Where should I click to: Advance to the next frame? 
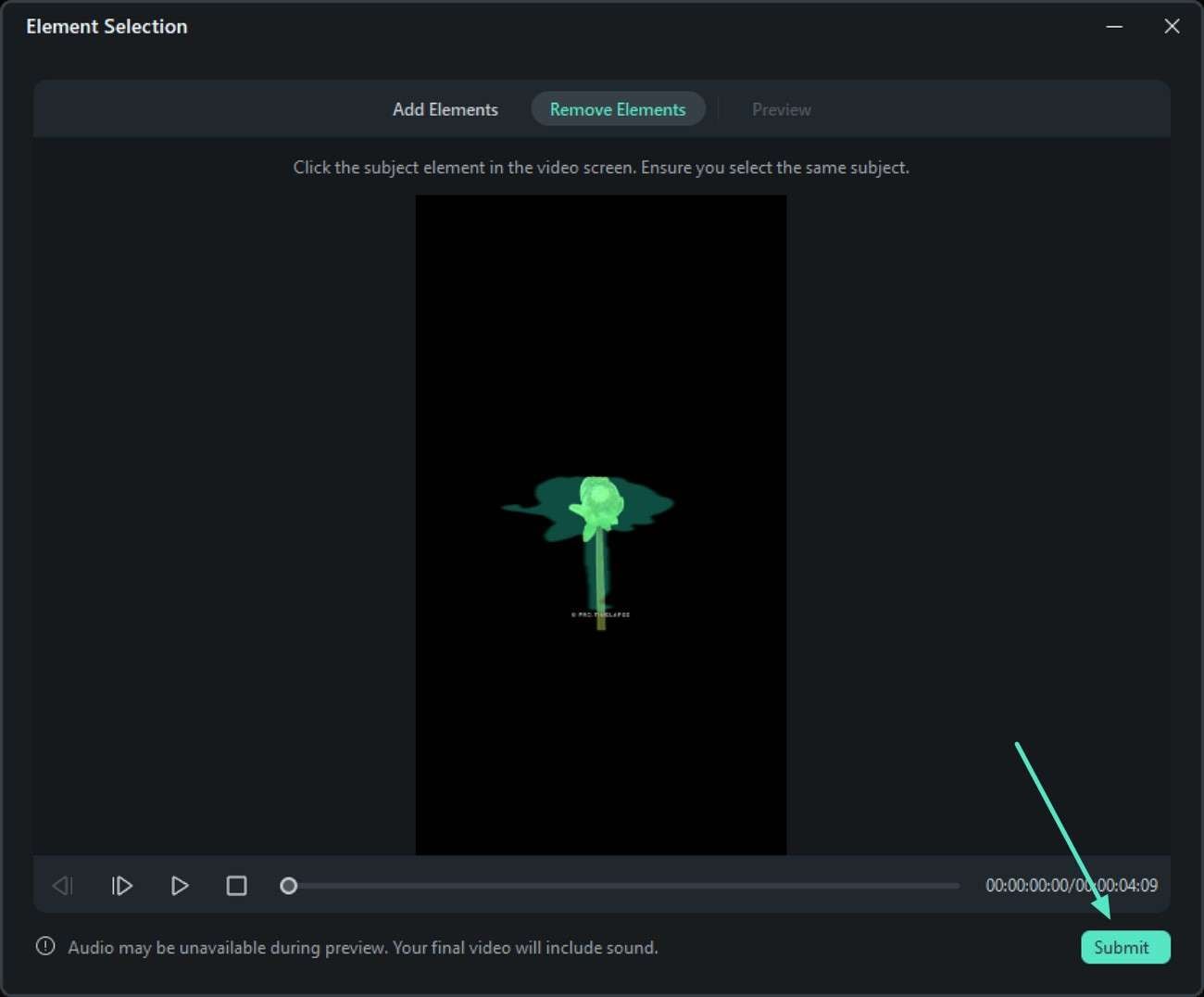[x=121, y=886]
